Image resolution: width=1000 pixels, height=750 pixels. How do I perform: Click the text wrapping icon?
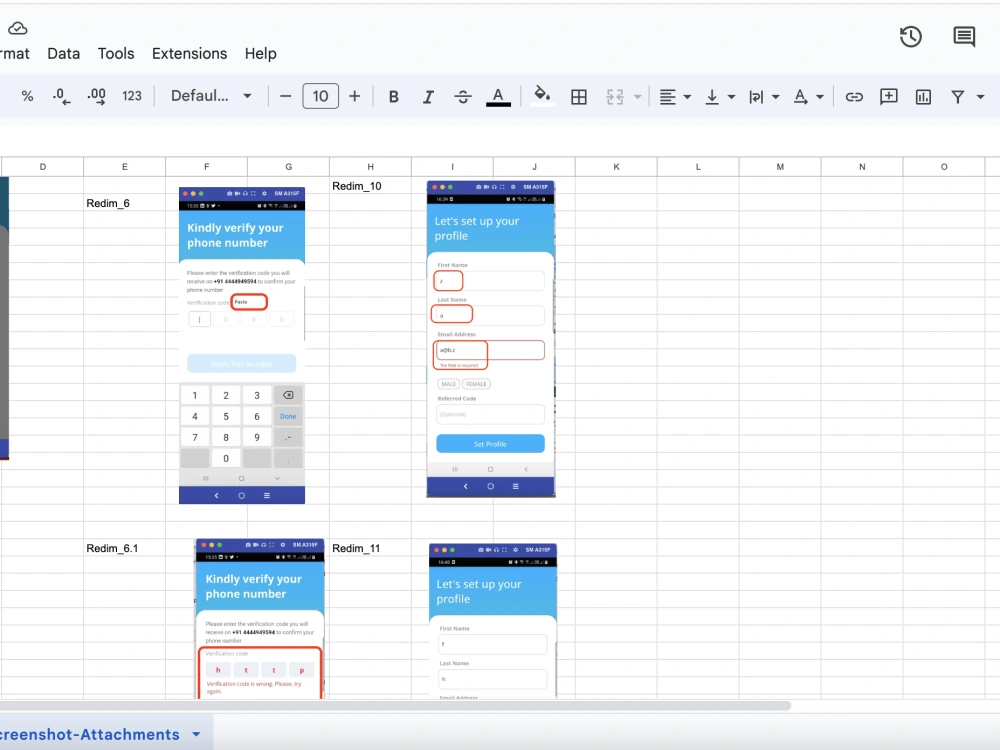tap(756, 97)
